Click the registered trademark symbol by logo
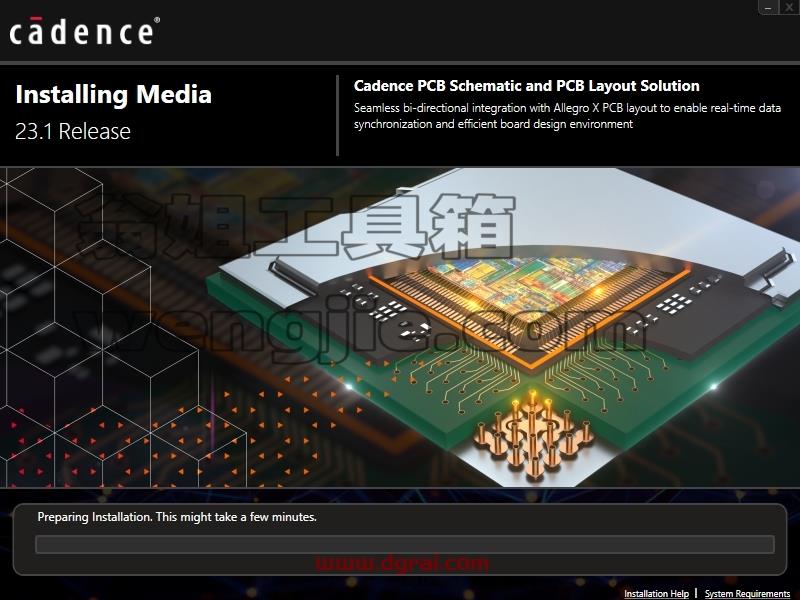The height and width of the screenshot is (600, 800). (157, 20)
